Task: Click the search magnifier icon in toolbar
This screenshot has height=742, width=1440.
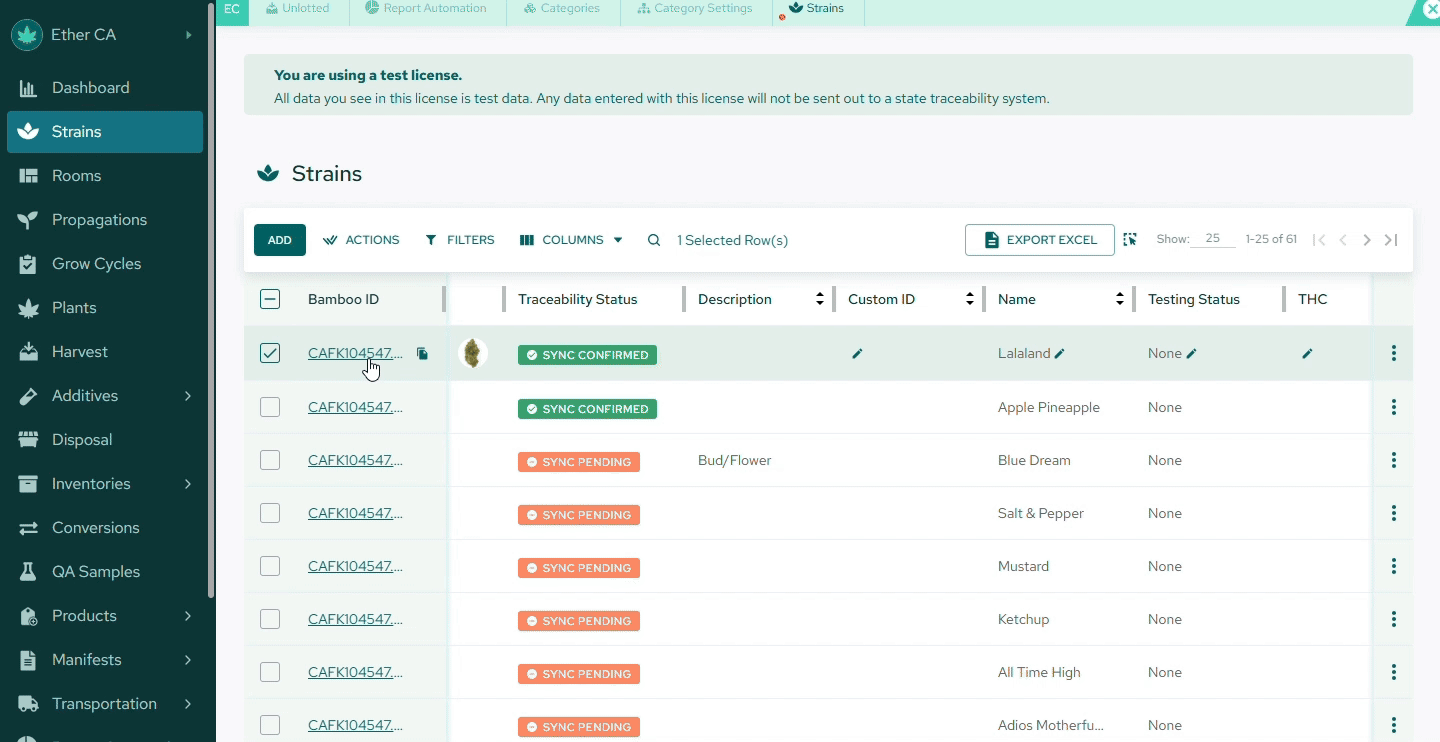Action: click(654, 240)
